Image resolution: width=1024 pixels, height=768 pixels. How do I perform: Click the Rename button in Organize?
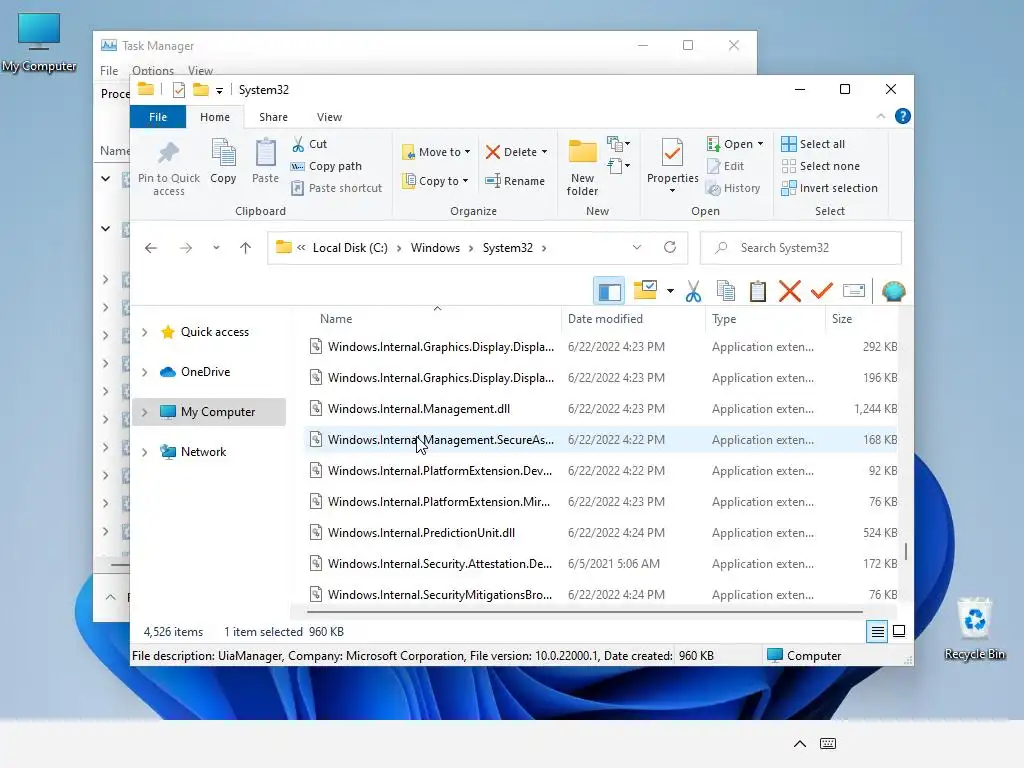click(515, 181)
